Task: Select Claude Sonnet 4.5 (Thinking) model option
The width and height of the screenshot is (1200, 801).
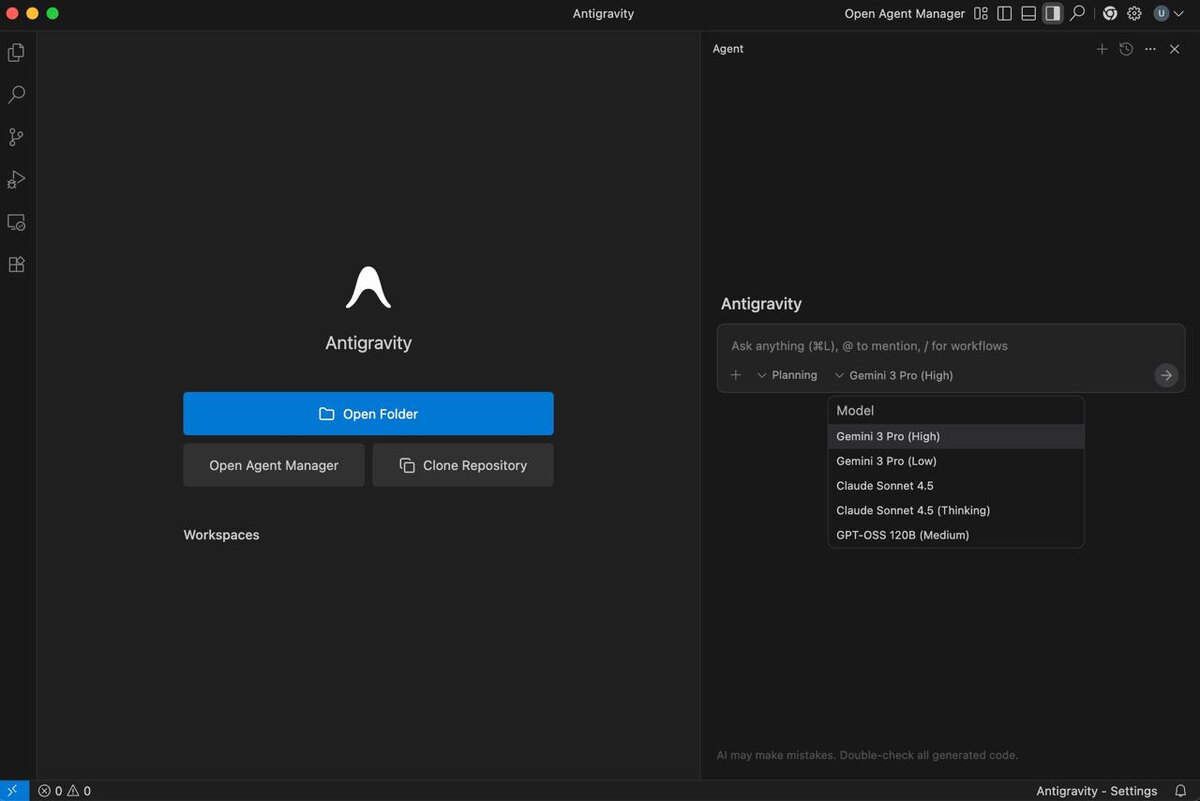Action: click(956, 510)
